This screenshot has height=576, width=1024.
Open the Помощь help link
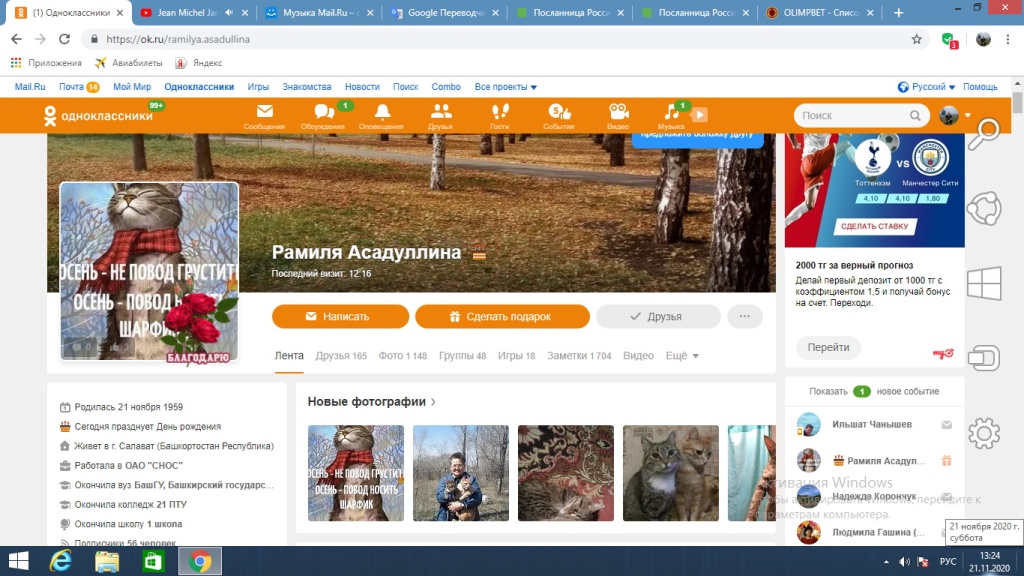(x=980, y=87)
